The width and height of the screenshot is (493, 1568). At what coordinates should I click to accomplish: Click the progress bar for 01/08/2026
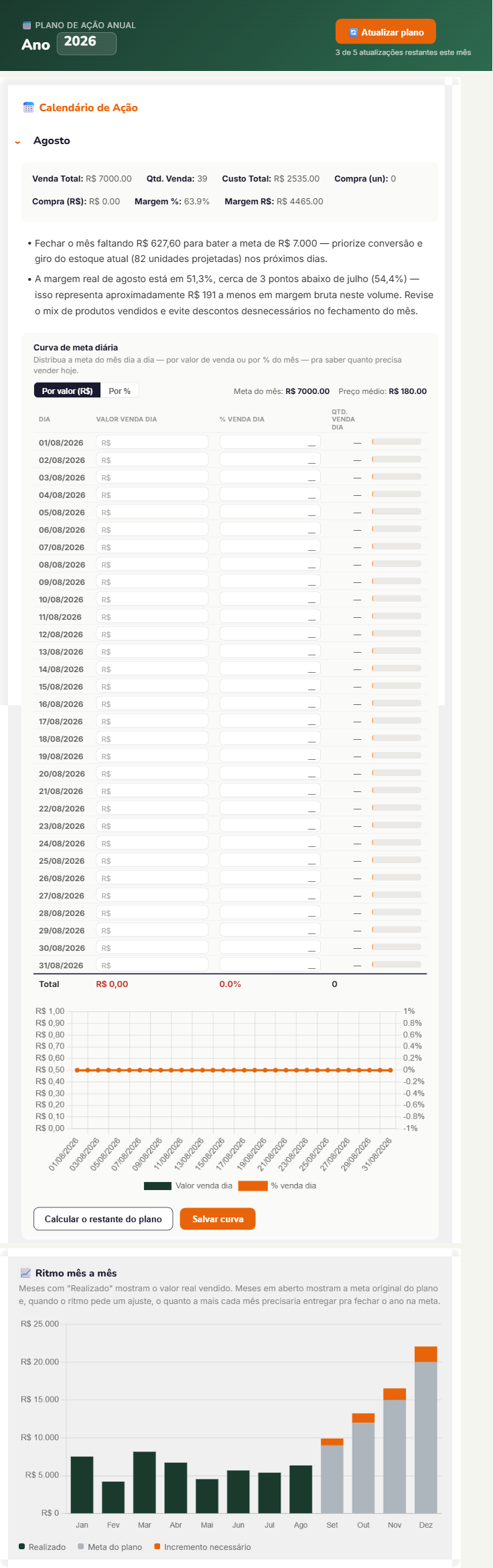tap(397, 442)
